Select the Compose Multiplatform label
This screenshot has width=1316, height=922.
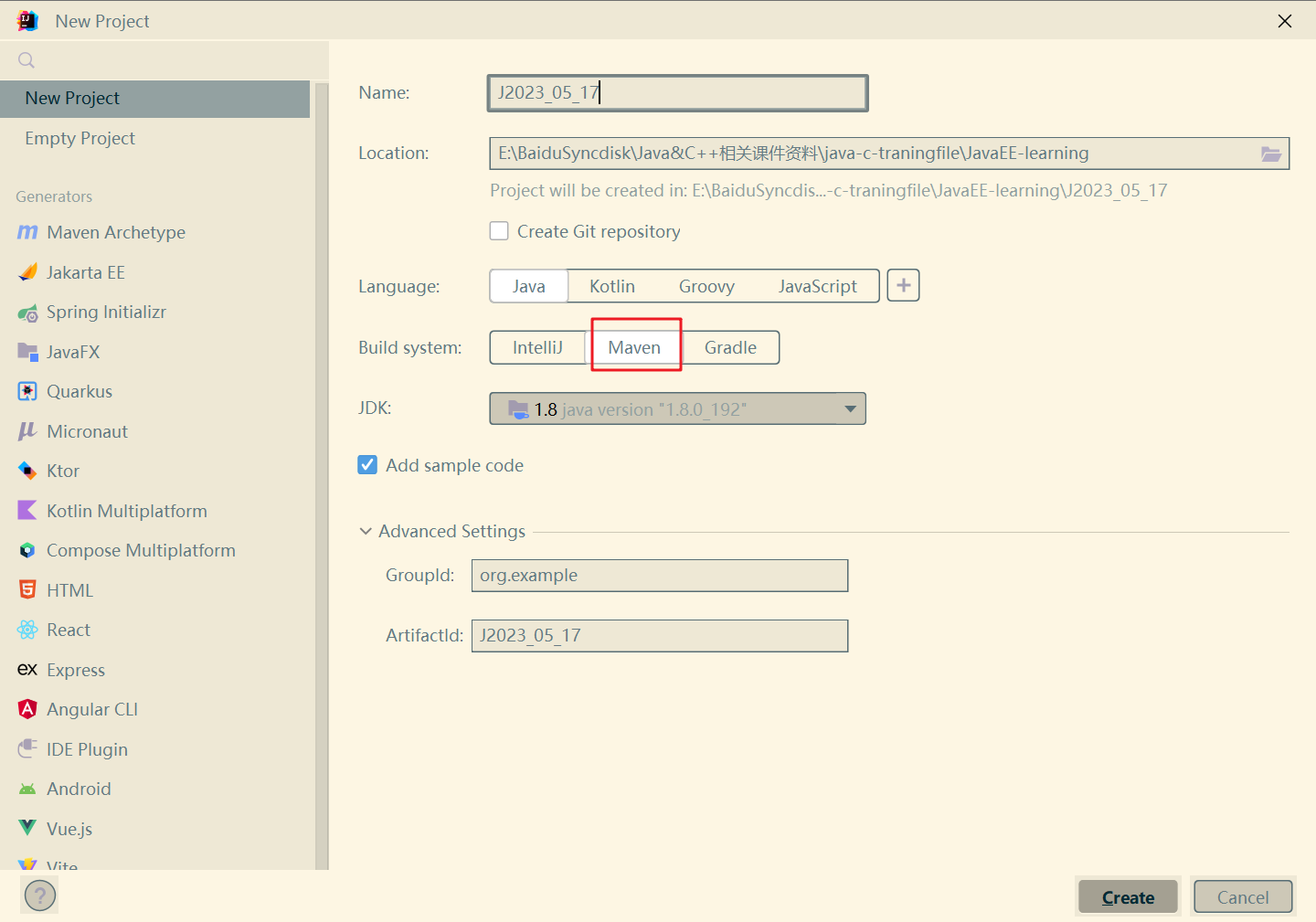pyautogui.click(x=141, y=550)
